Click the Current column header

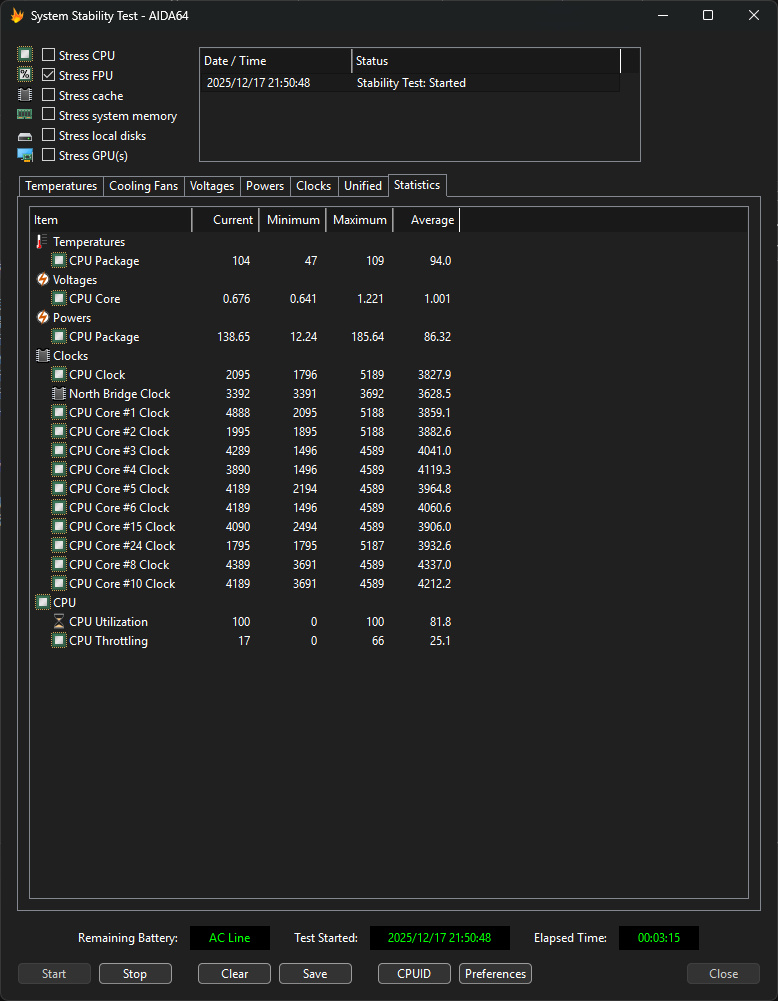225,220
